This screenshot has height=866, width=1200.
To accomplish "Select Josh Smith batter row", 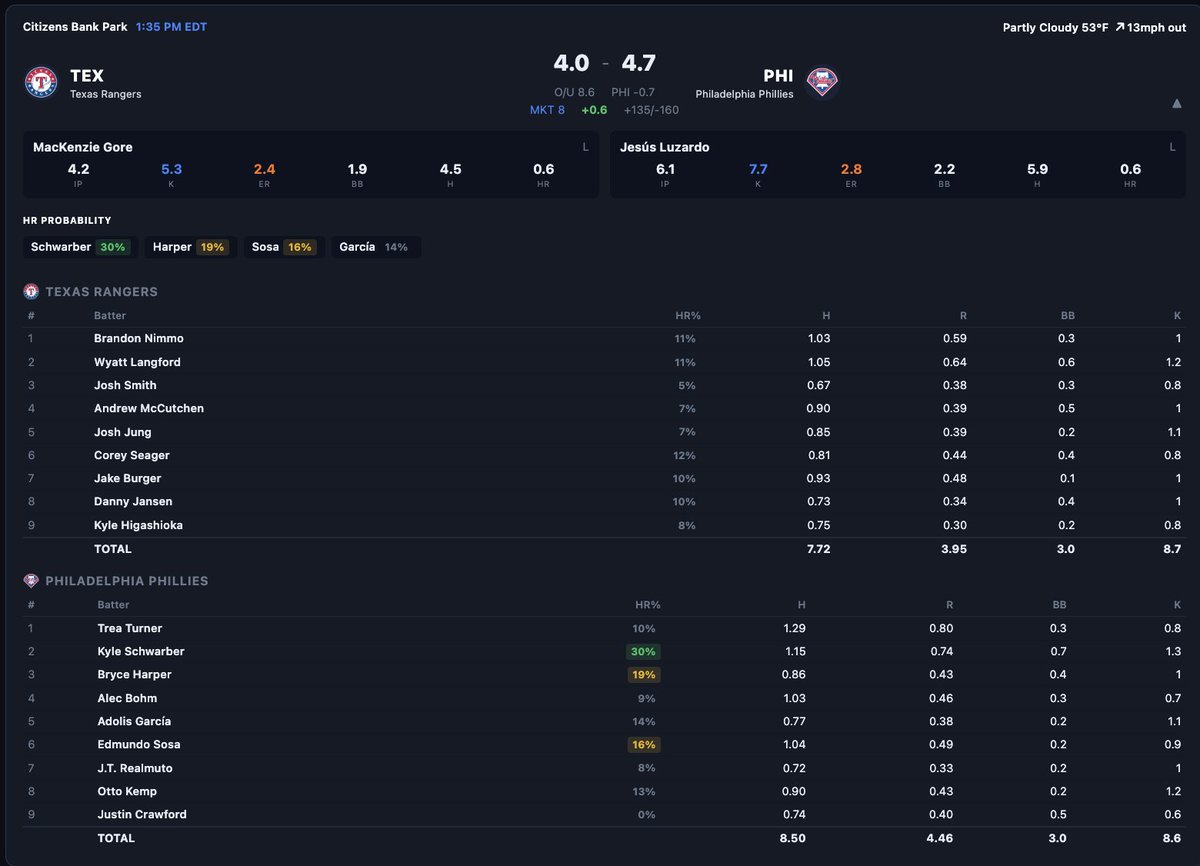I will point(605,385).
